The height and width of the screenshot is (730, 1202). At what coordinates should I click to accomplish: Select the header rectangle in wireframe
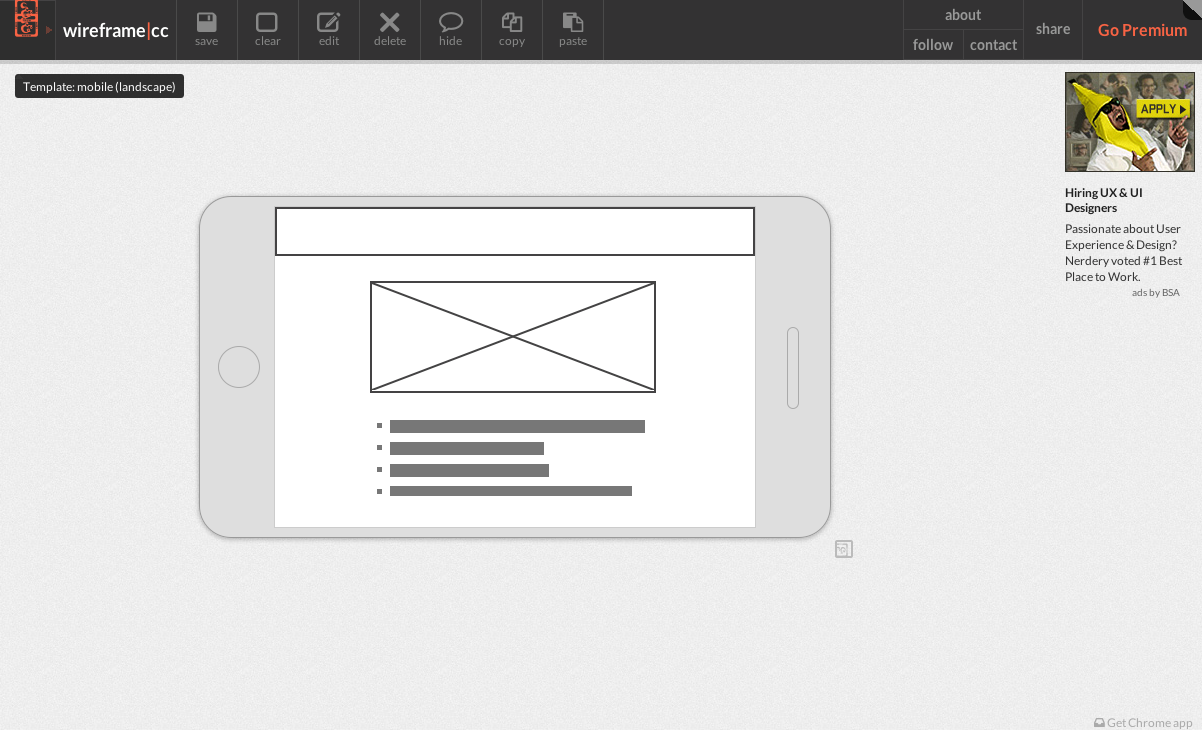[515, 231]
